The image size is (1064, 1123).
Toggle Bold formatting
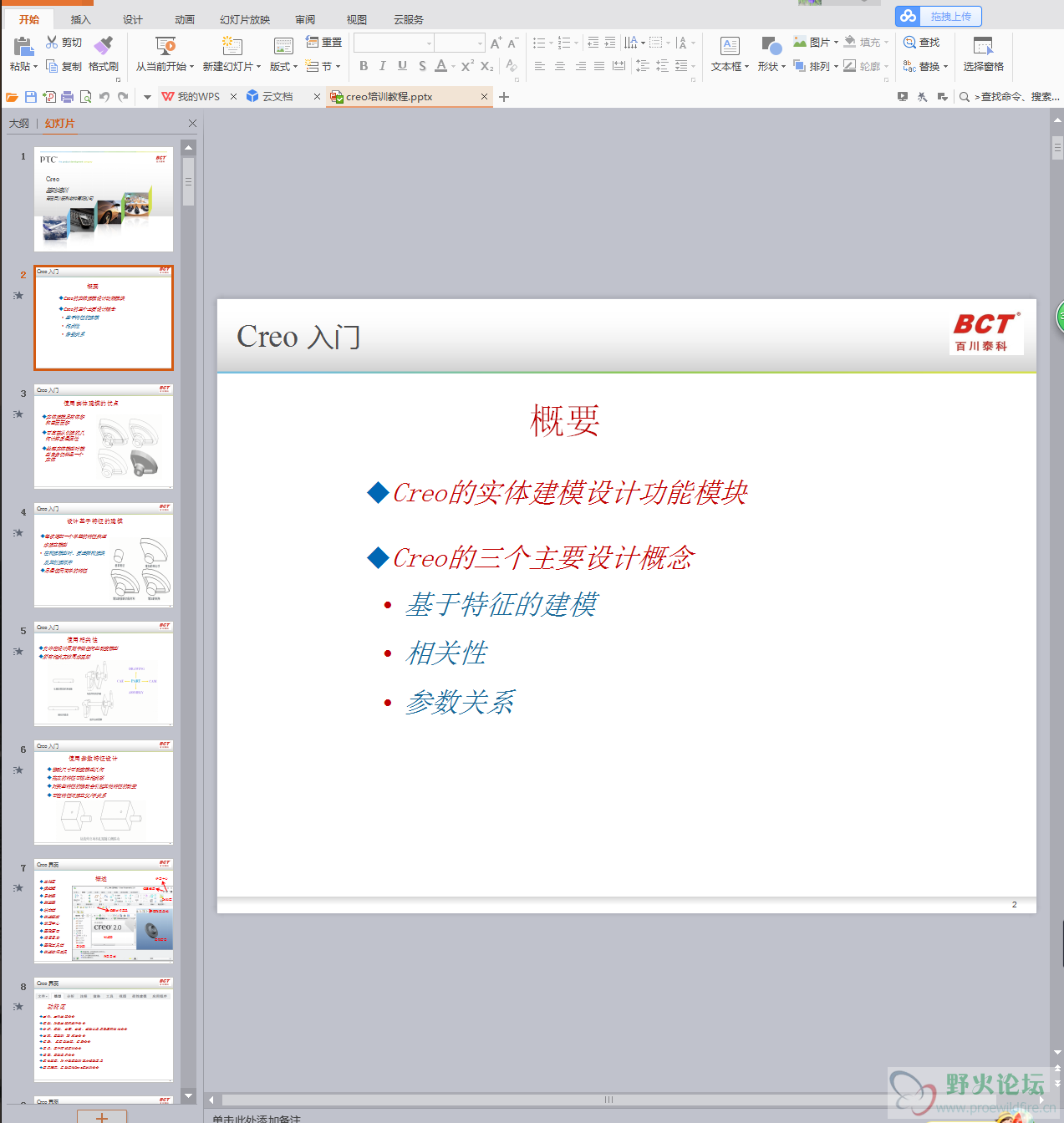(364, 66)
